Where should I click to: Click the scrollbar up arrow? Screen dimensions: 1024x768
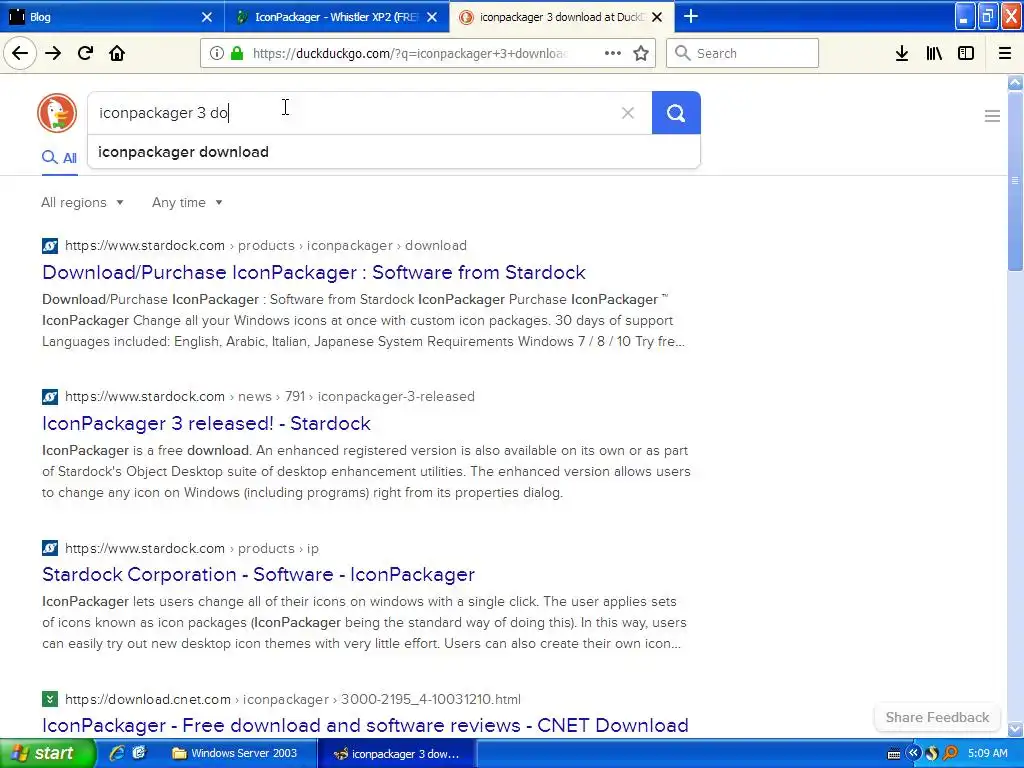point(1015,82)
